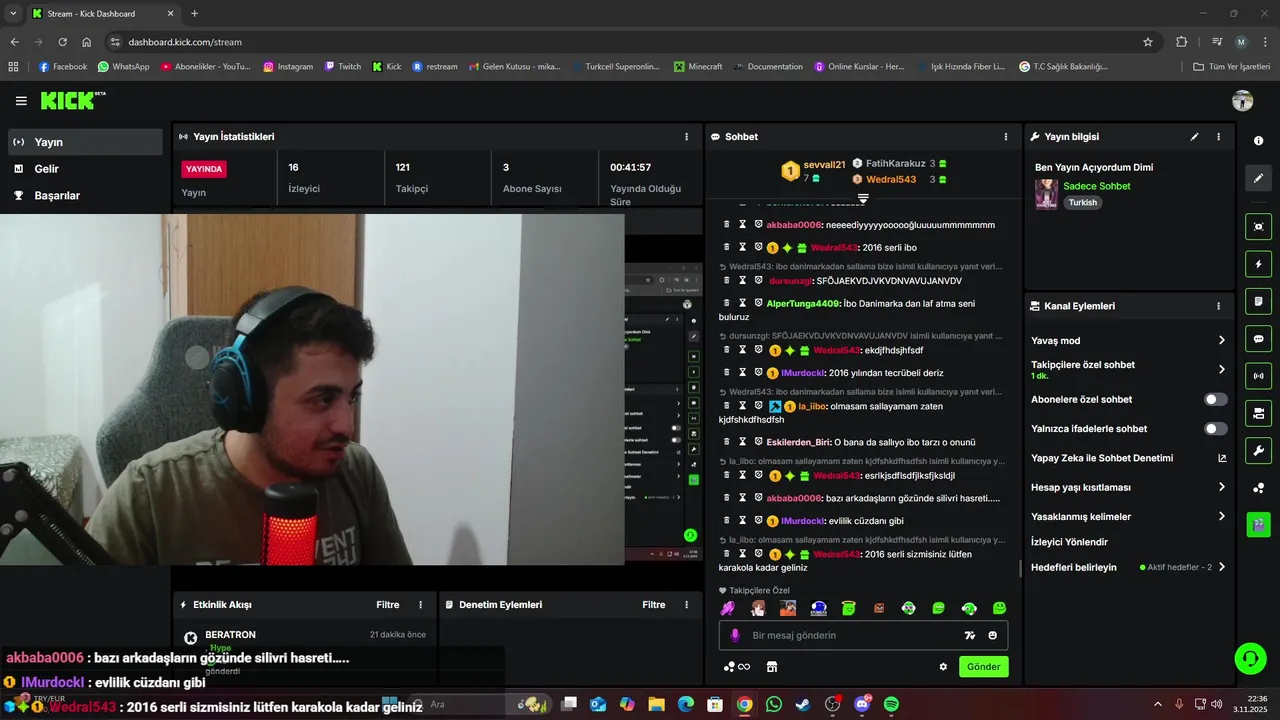Open Yayın bilgisi three-dot menu

pyautogui.click(x=1218, y=137)
